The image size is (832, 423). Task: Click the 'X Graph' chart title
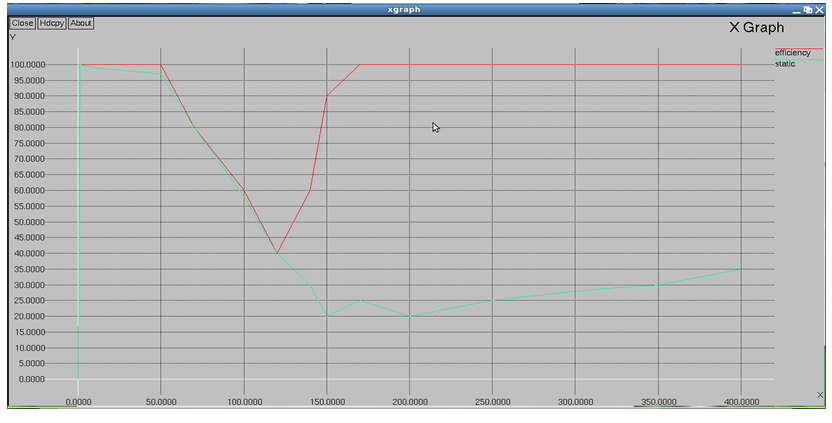point(756,28)
